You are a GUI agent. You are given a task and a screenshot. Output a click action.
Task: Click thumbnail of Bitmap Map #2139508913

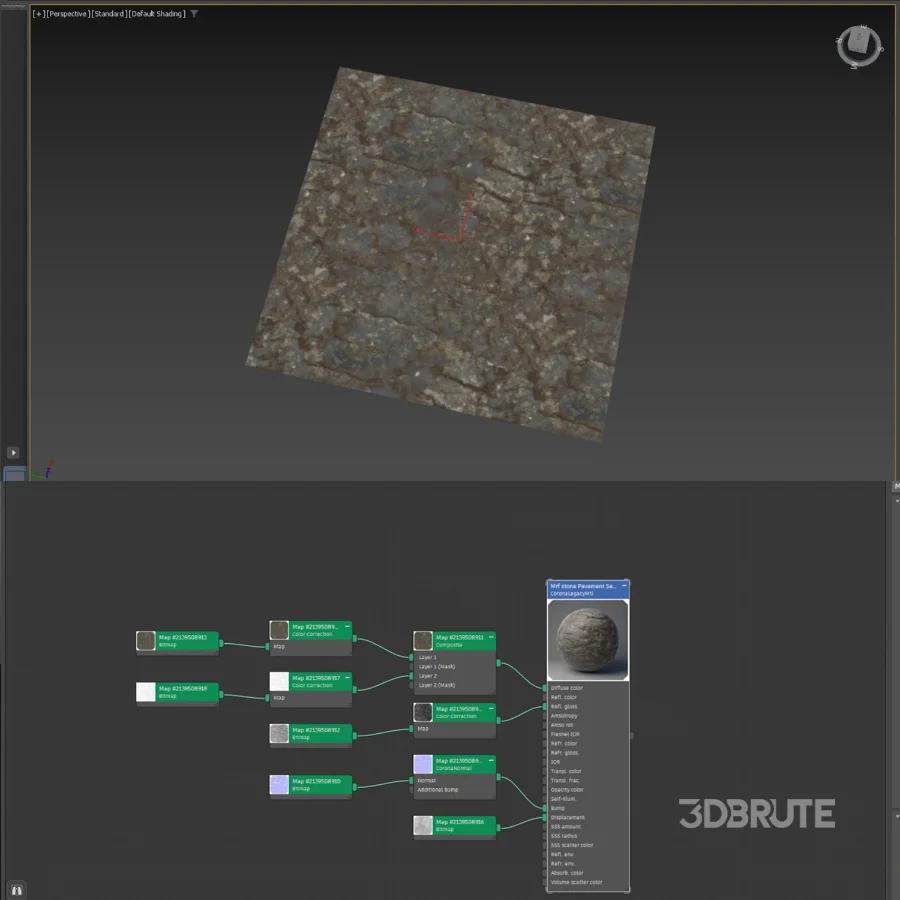[146, 641]
